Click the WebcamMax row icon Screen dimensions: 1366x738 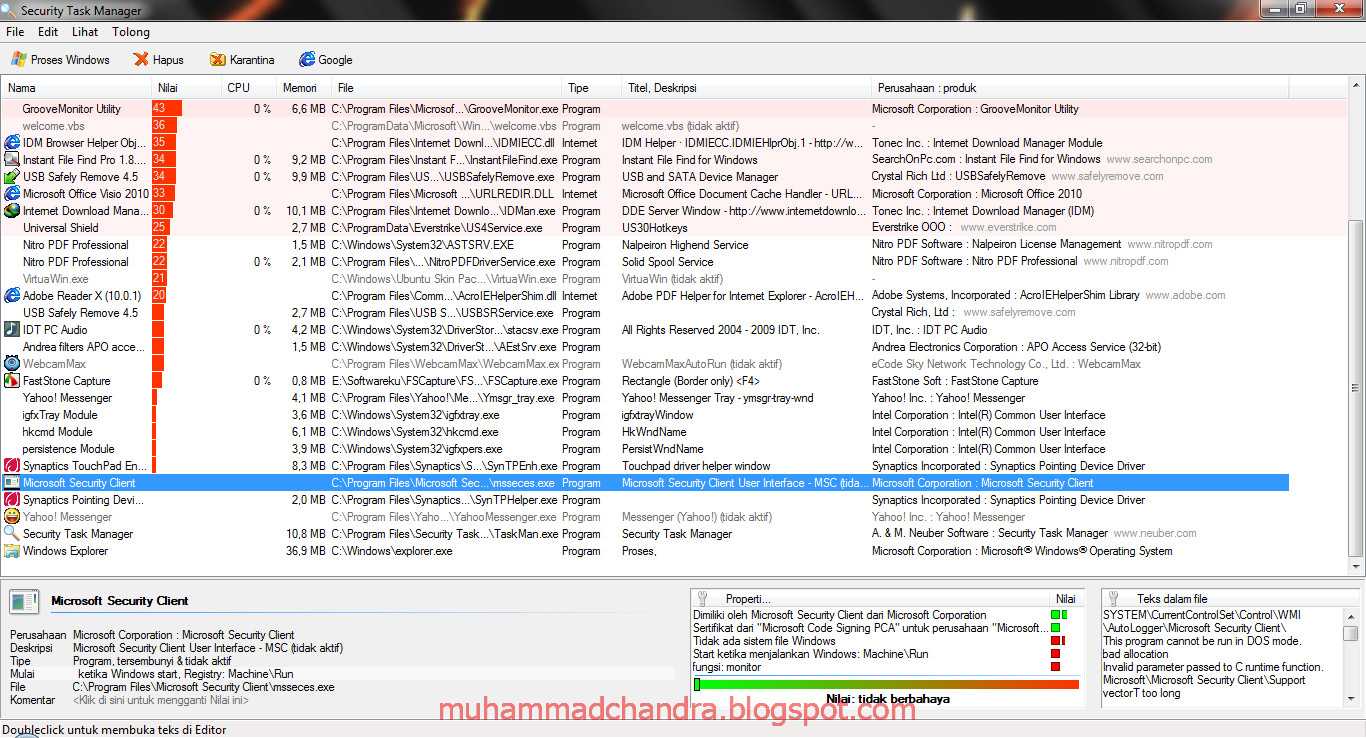pos(12,364)
